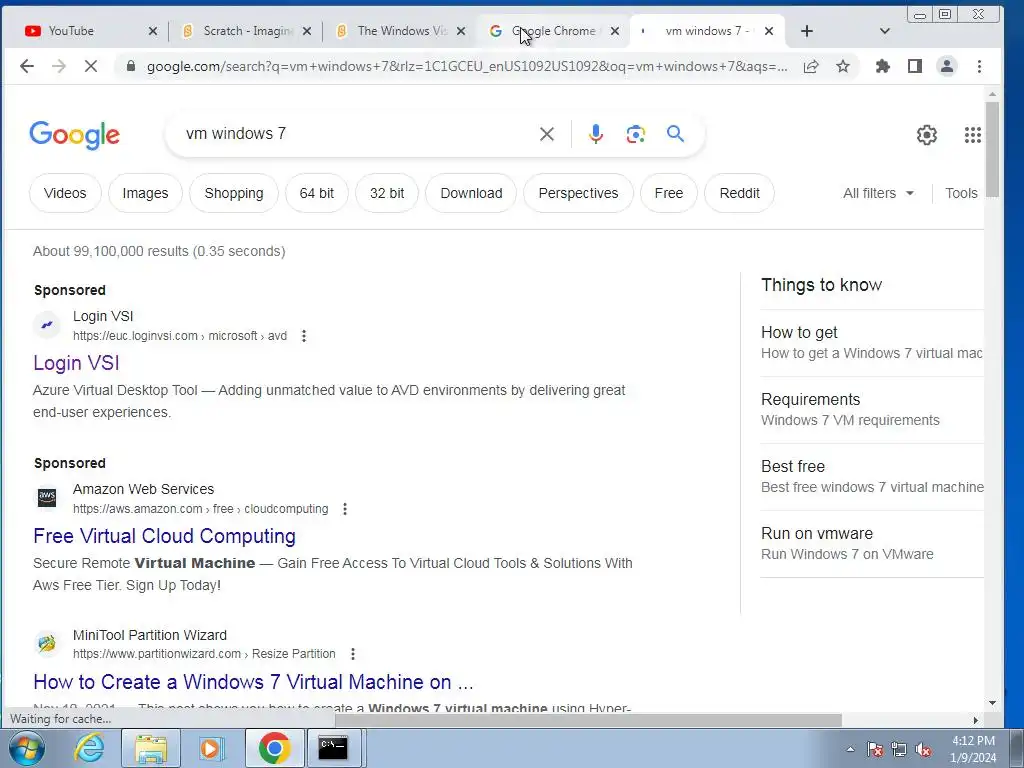Image resolution: width=1024 pixels, height=768 pixels.
Task: Select the 64 bit filter chip
Action: (317, 193)
